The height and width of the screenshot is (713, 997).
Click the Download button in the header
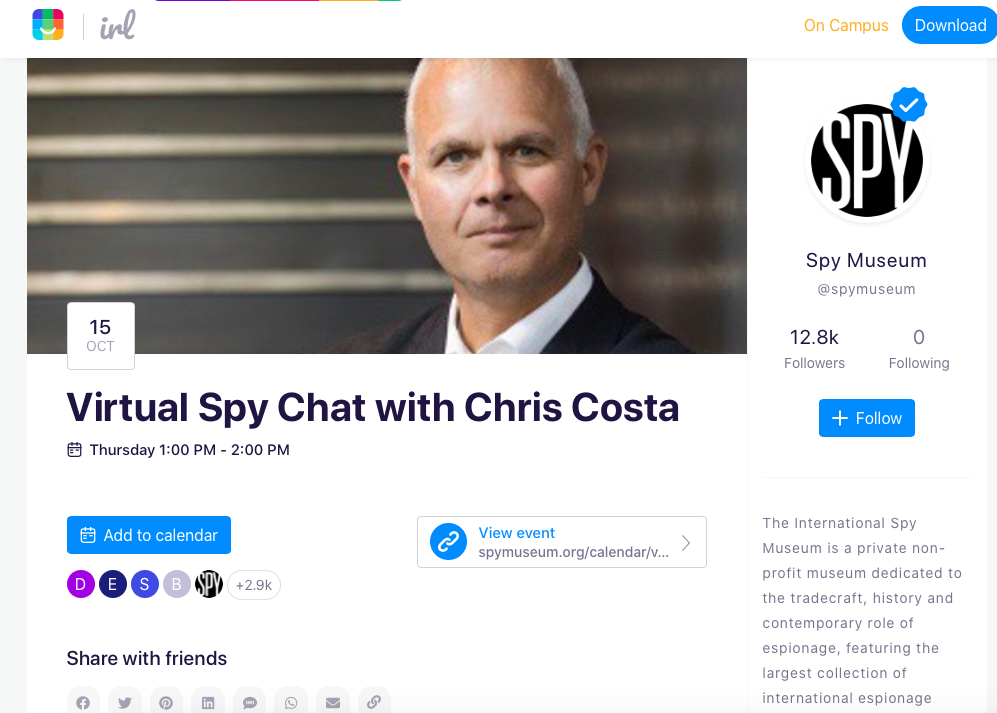click(949, 25)
